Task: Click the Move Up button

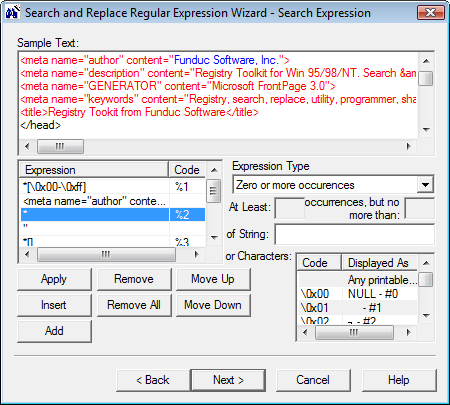Action: click(213, 279)
